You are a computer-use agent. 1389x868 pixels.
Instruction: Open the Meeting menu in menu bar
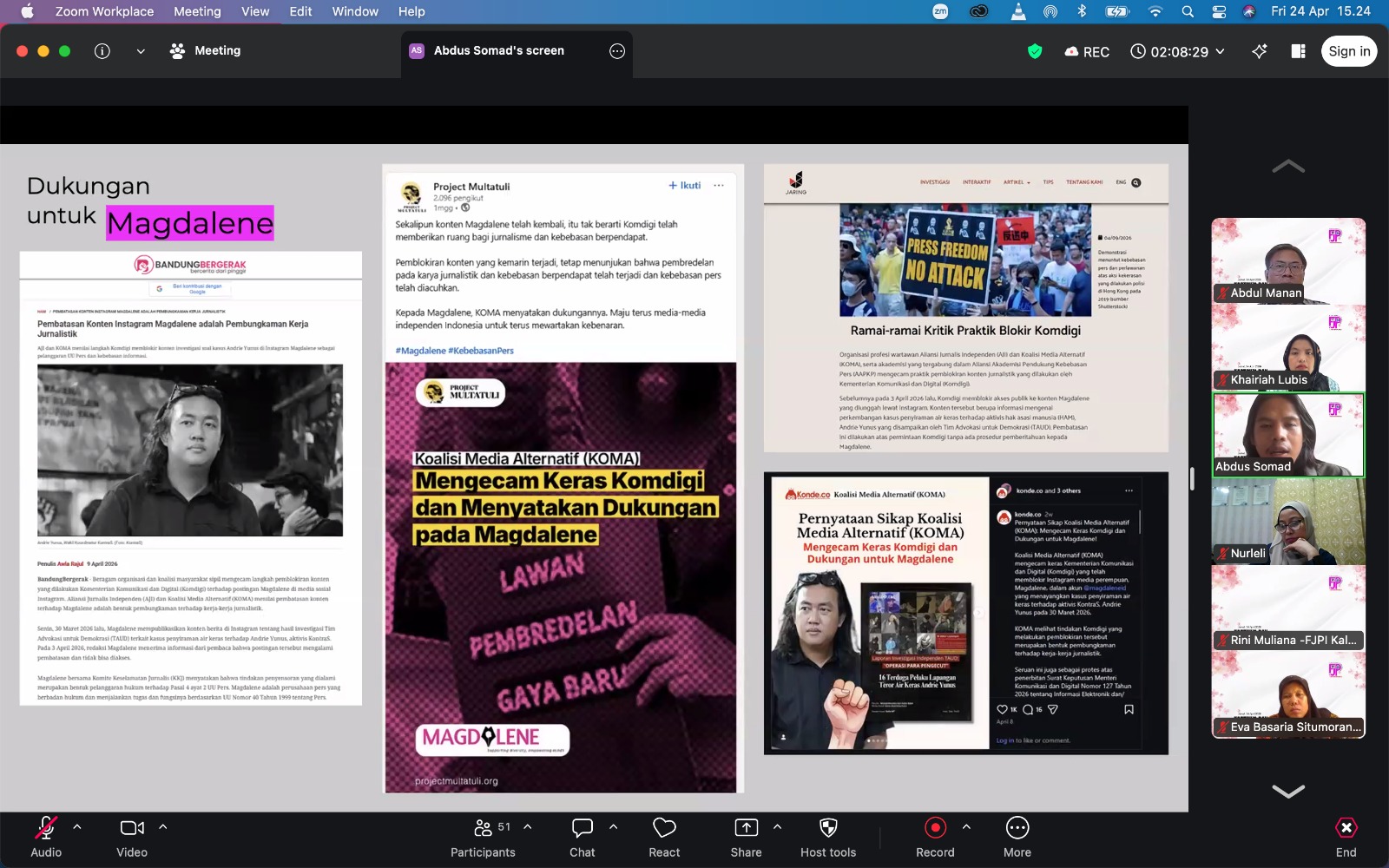[197, 11]
